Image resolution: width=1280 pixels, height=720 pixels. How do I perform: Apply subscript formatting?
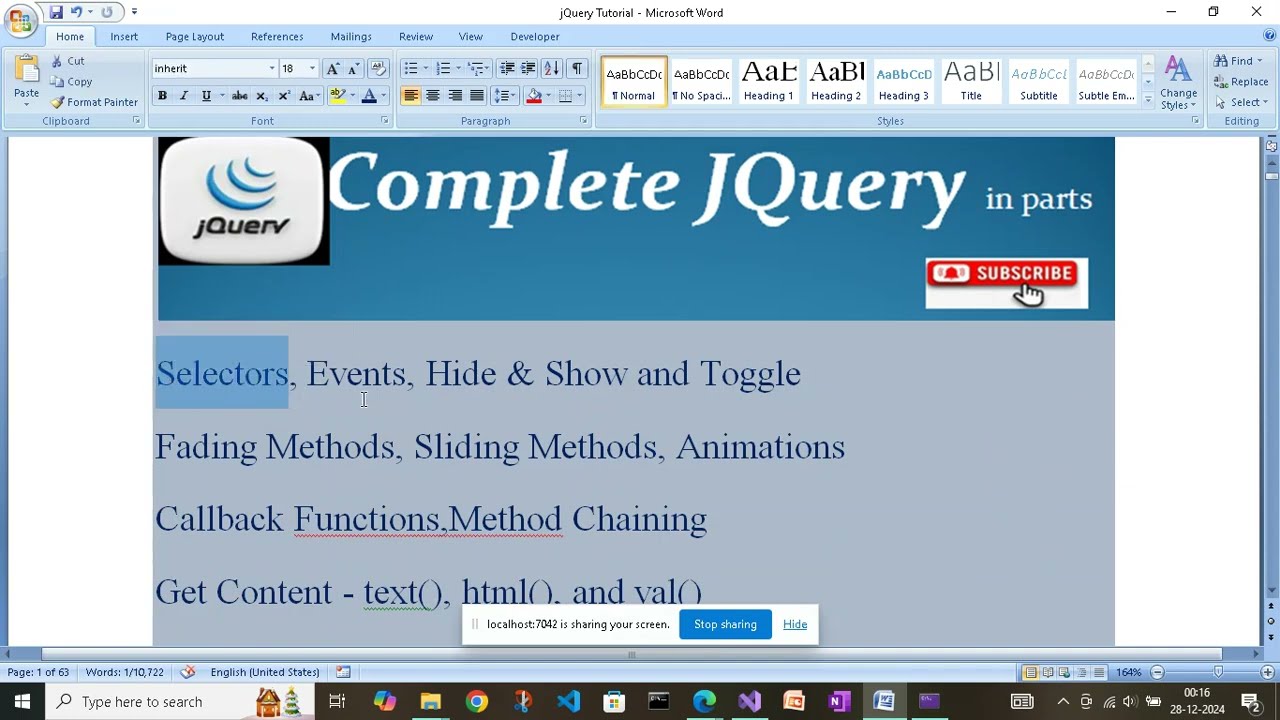click(x=262, y=96)
